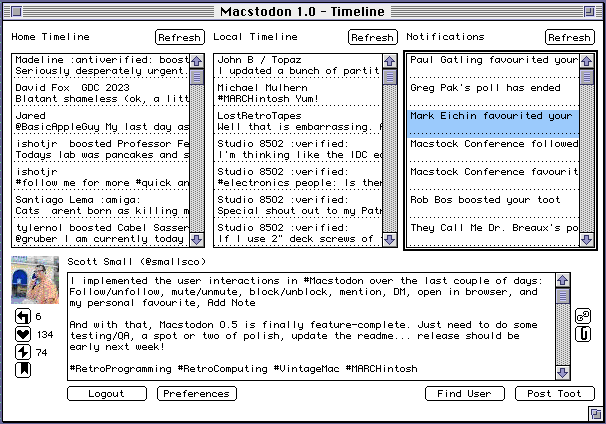The image size is (606, 424).
Task: Bookmark the toot with bookmark icon
Action: click(23, 370)
